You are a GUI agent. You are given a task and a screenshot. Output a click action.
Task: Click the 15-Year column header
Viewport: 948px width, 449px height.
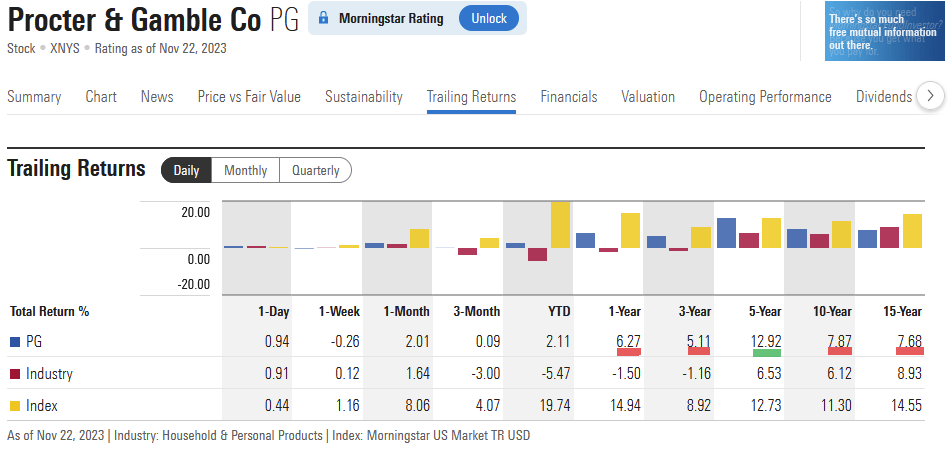[901, 312]
